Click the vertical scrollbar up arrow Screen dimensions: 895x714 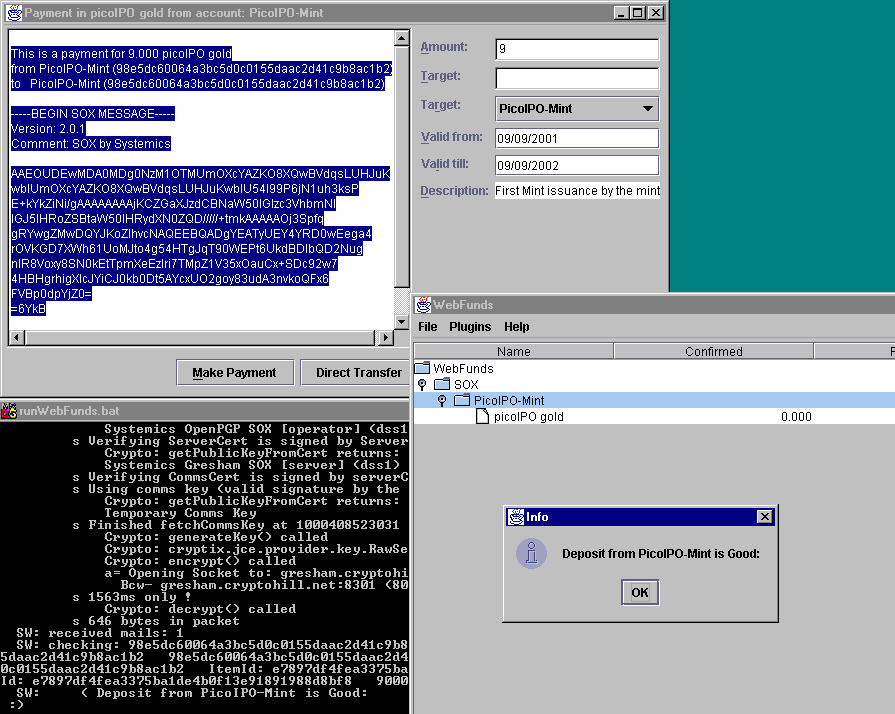pyautogui.click(x=401, y=38)
